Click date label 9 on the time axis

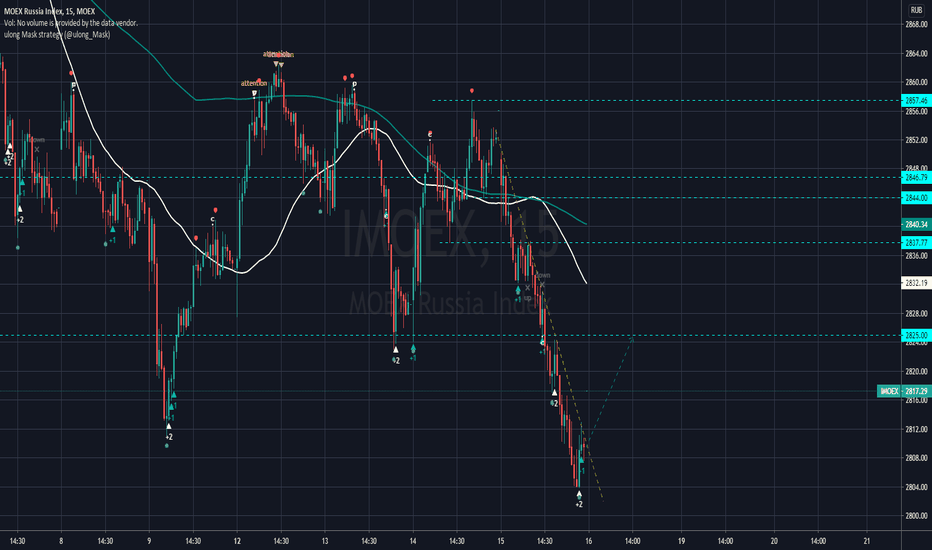click(149, 541)
